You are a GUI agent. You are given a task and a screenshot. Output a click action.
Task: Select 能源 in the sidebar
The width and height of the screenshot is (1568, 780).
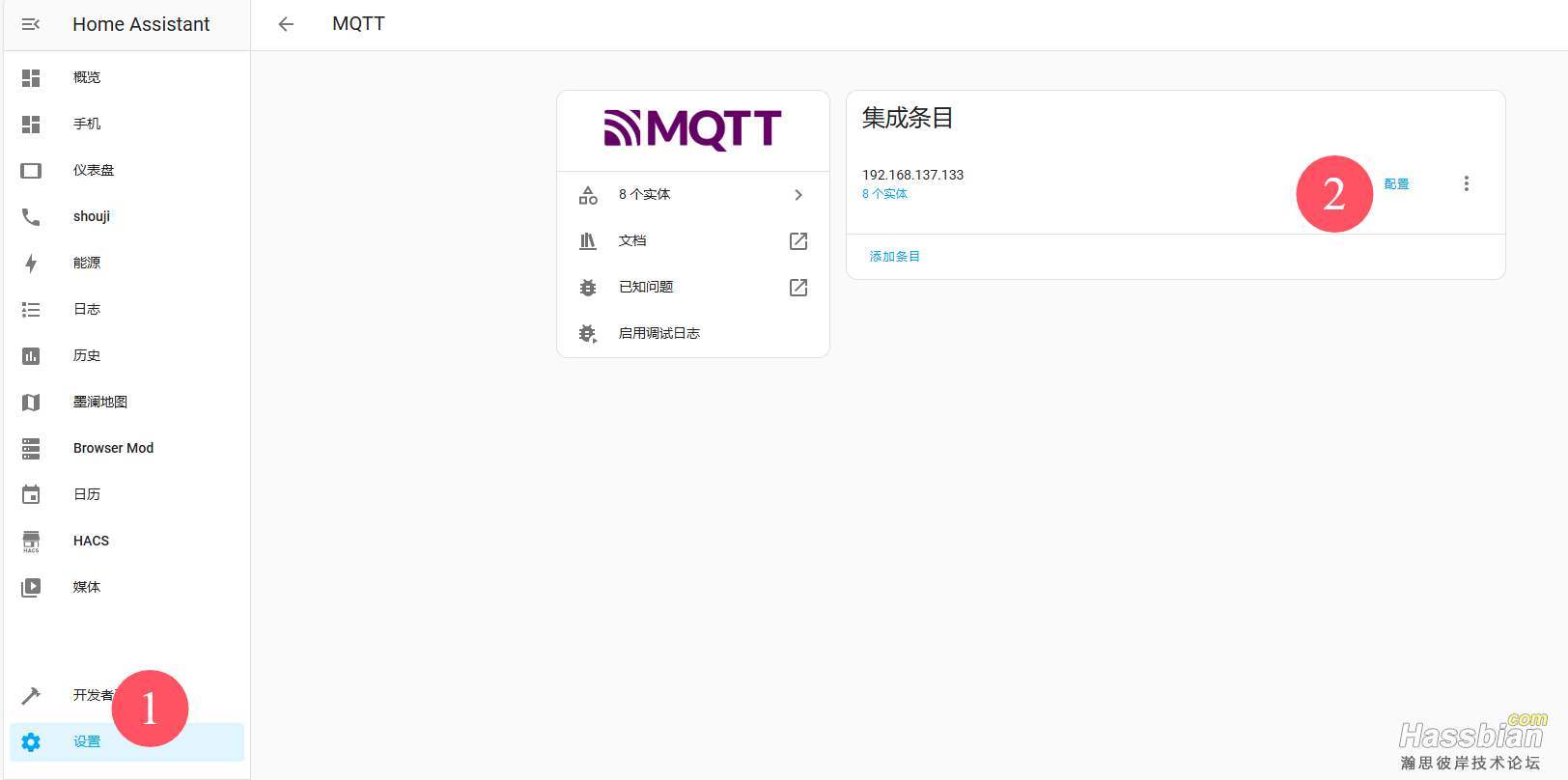(126, 264)
